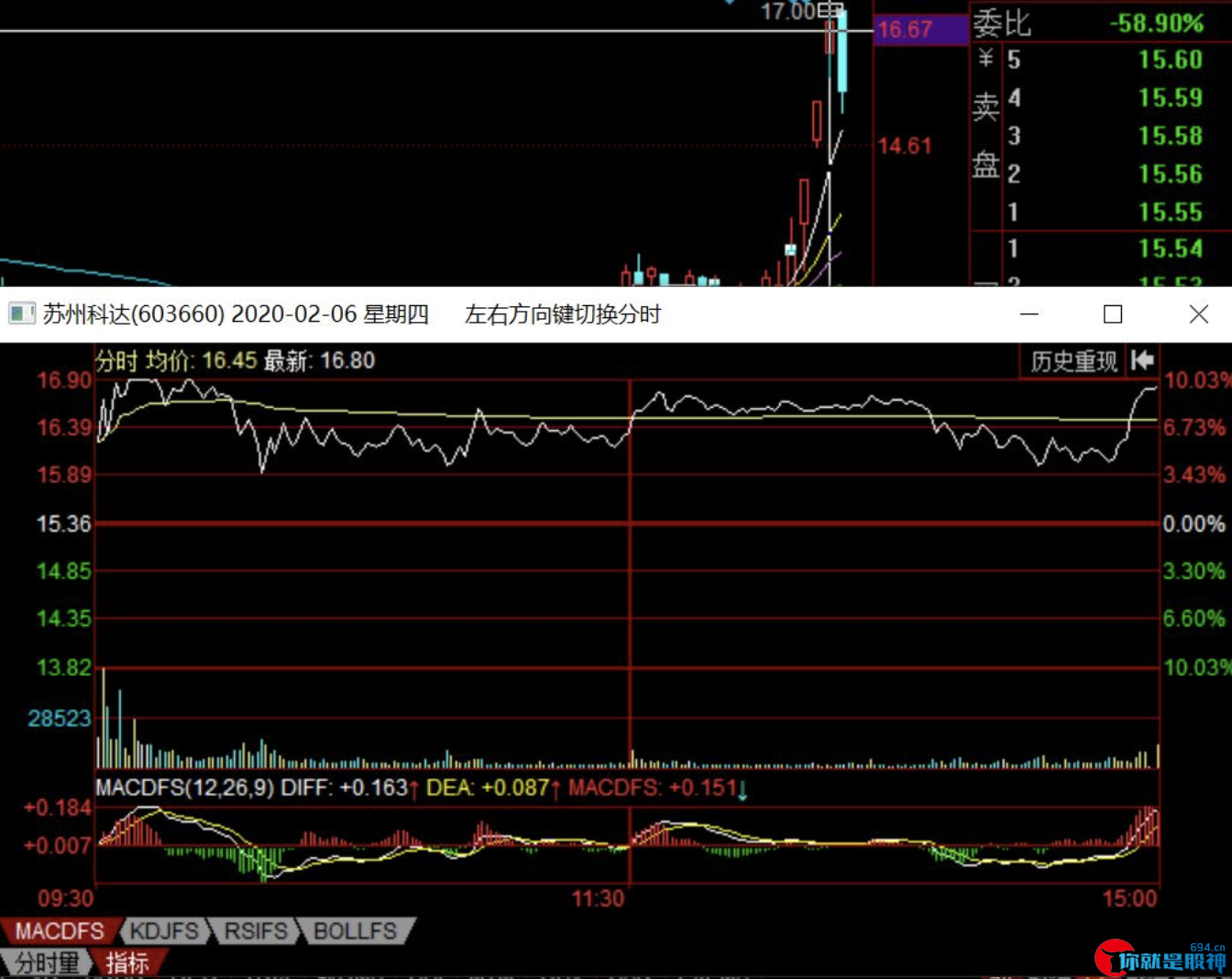
Task: Click the 最新: 16.80 label
Action: (319, 360)
